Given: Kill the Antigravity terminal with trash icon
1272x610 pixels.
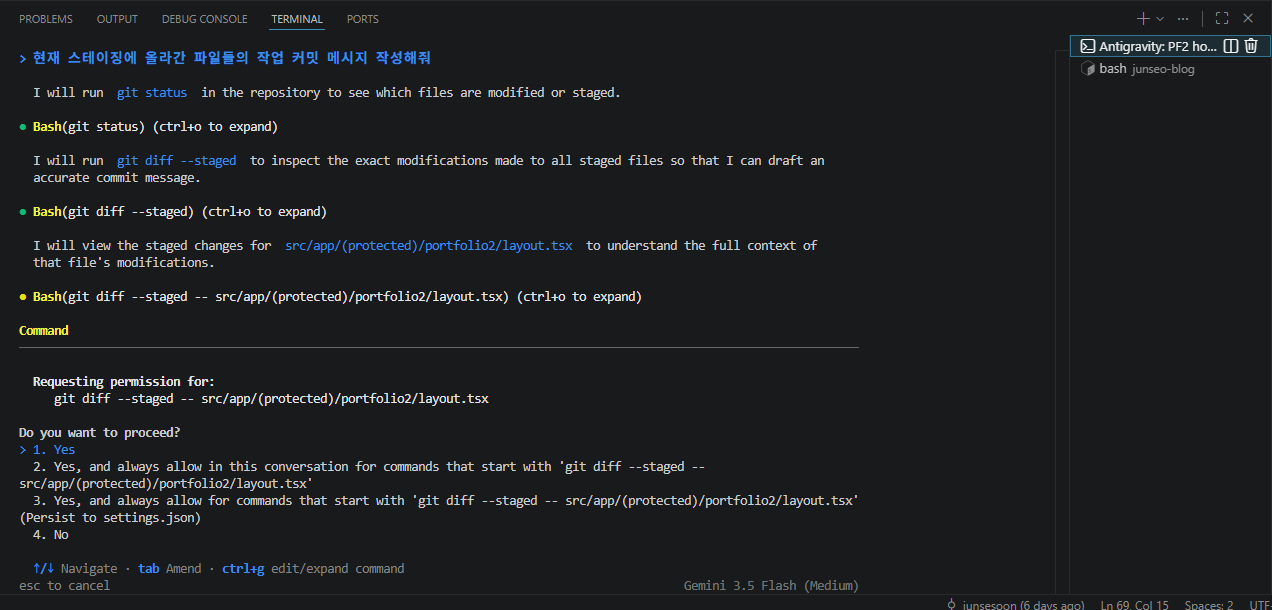Looking at the screenshot, I should pos(1250,46).
